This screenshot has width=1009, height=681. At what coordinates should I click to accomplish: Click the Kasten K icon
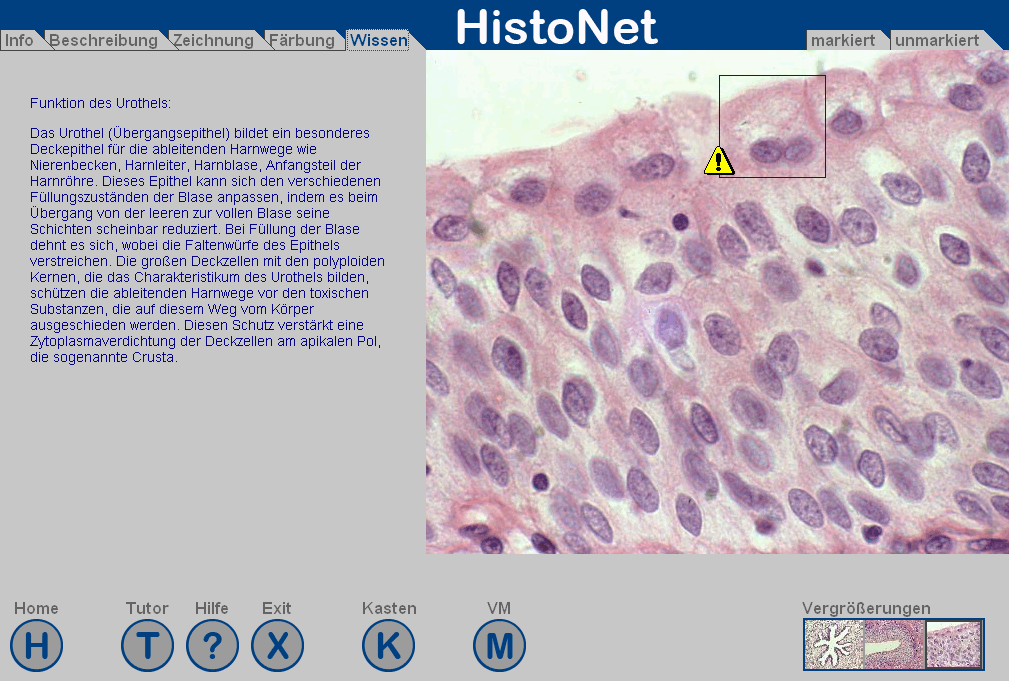tap(388, 645)
